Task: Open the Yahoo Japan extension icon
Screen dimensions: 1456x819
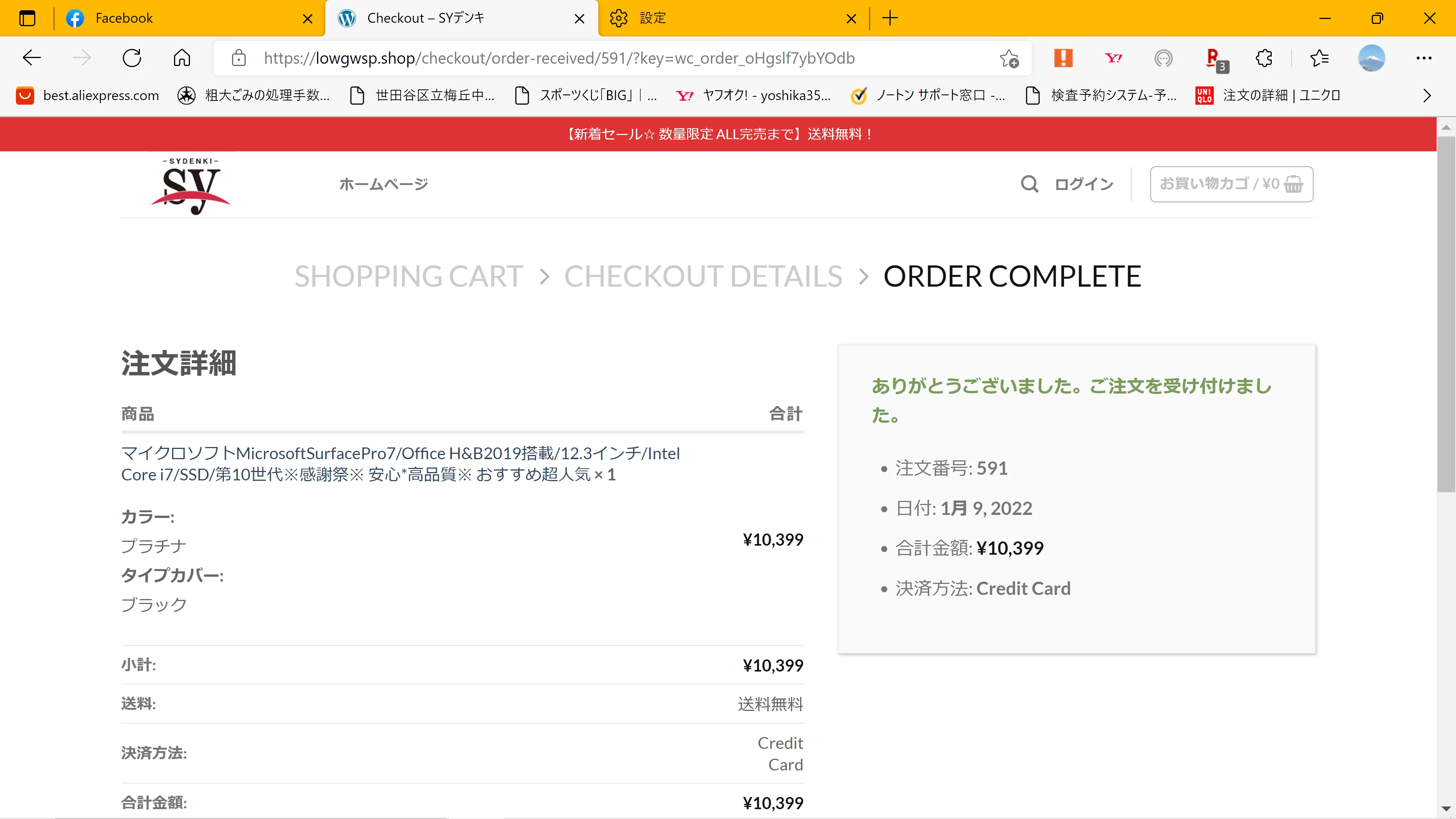Action: (x=1113, y=58)
